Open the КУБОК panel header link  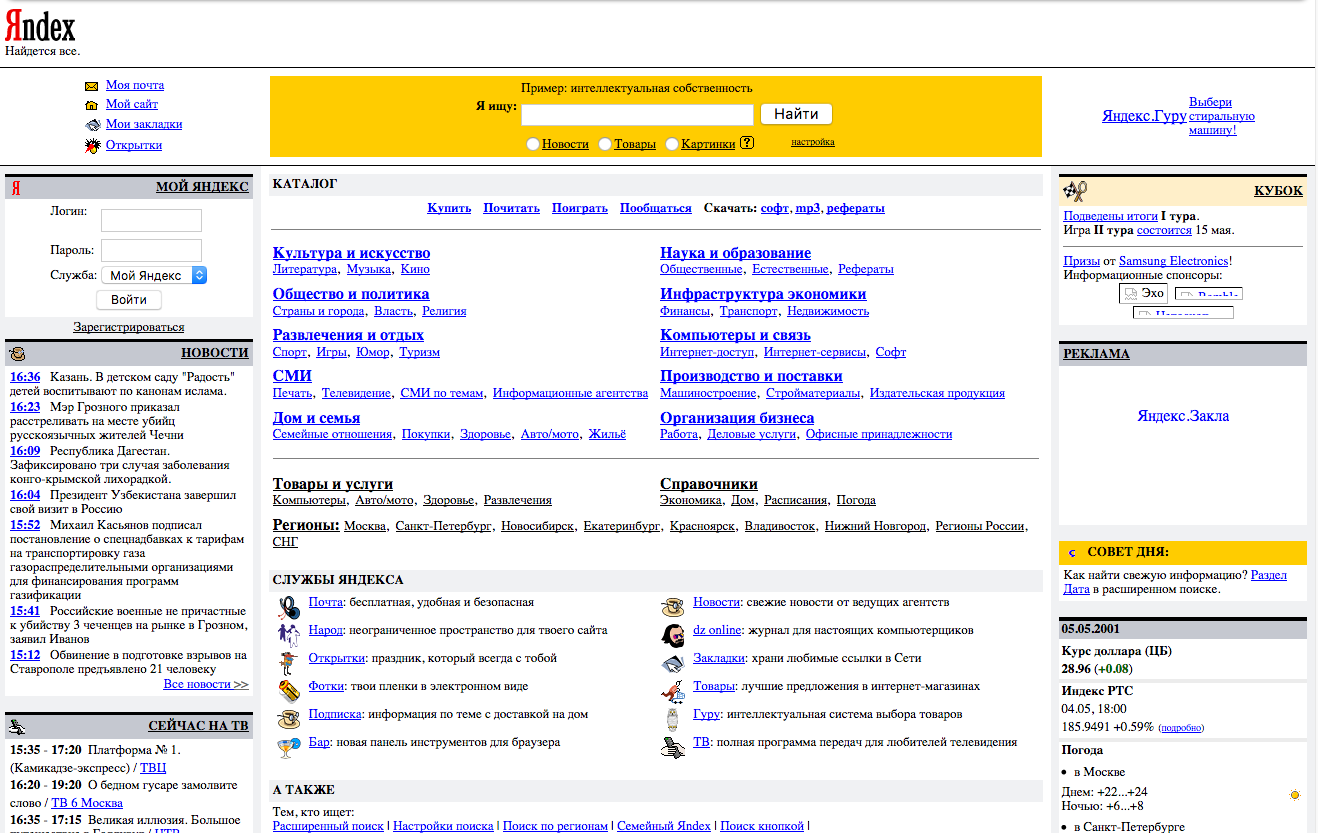[x=1278, y=191]
